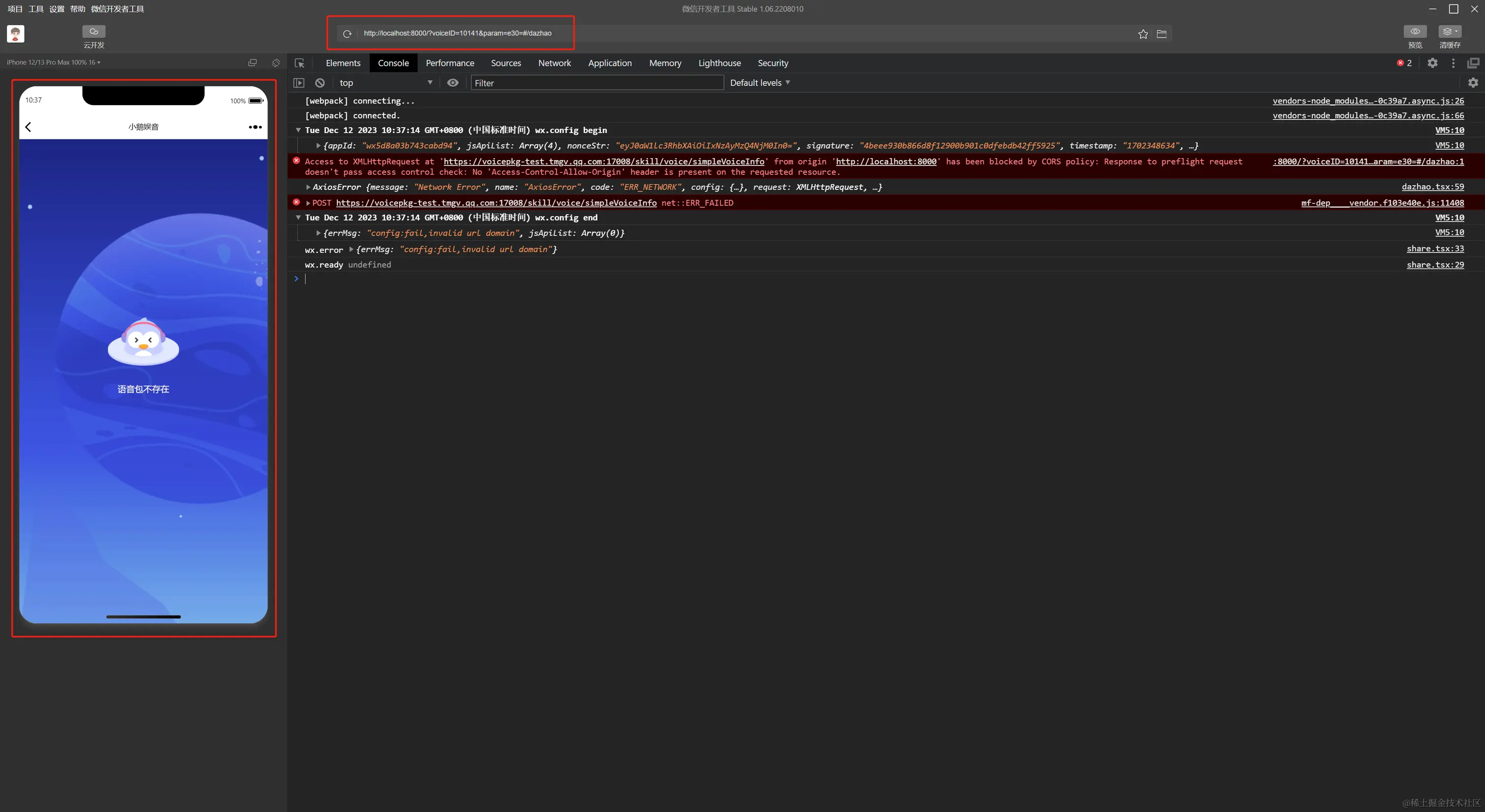Click the user avatar icon
Image resolution: width=1485 pixels, height=812 pixels.
[16, 33]
